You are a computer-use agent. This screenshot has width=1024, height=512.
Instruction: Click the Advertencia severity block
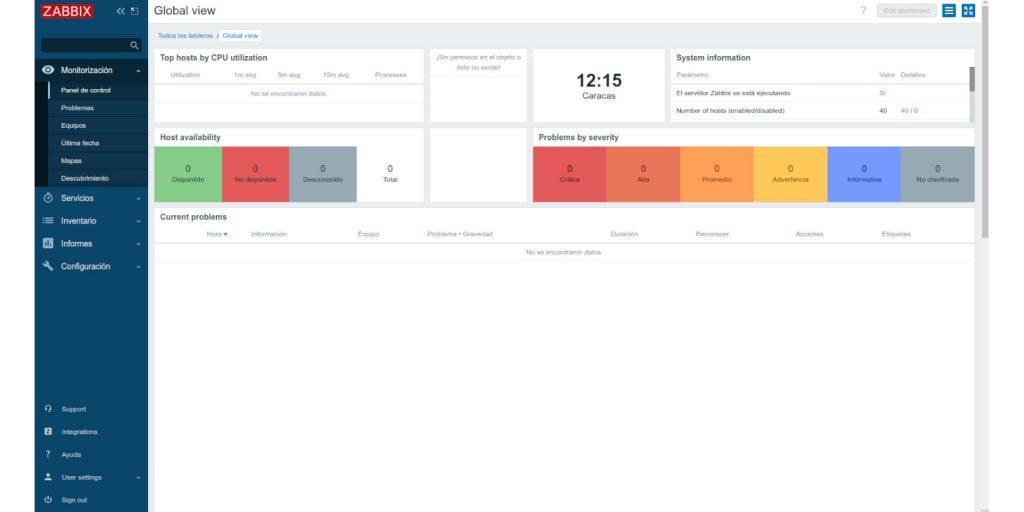pyautogui.click(x=790, y=174)
